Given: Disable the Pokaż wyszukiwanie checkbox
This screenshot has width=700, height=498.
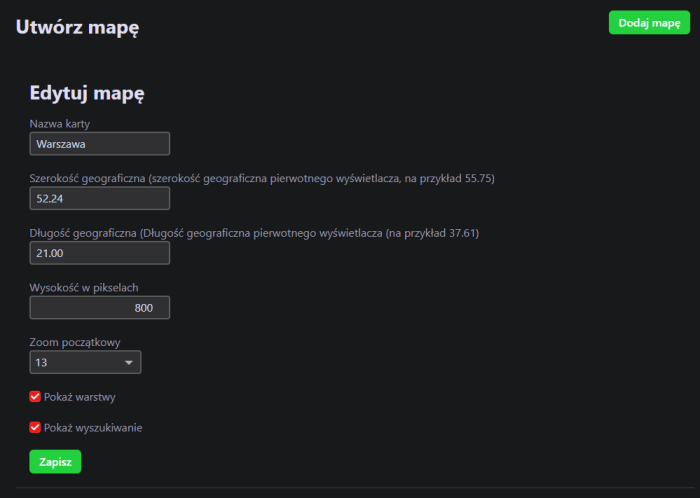Looking at the screenshot, I should point(35,428).
